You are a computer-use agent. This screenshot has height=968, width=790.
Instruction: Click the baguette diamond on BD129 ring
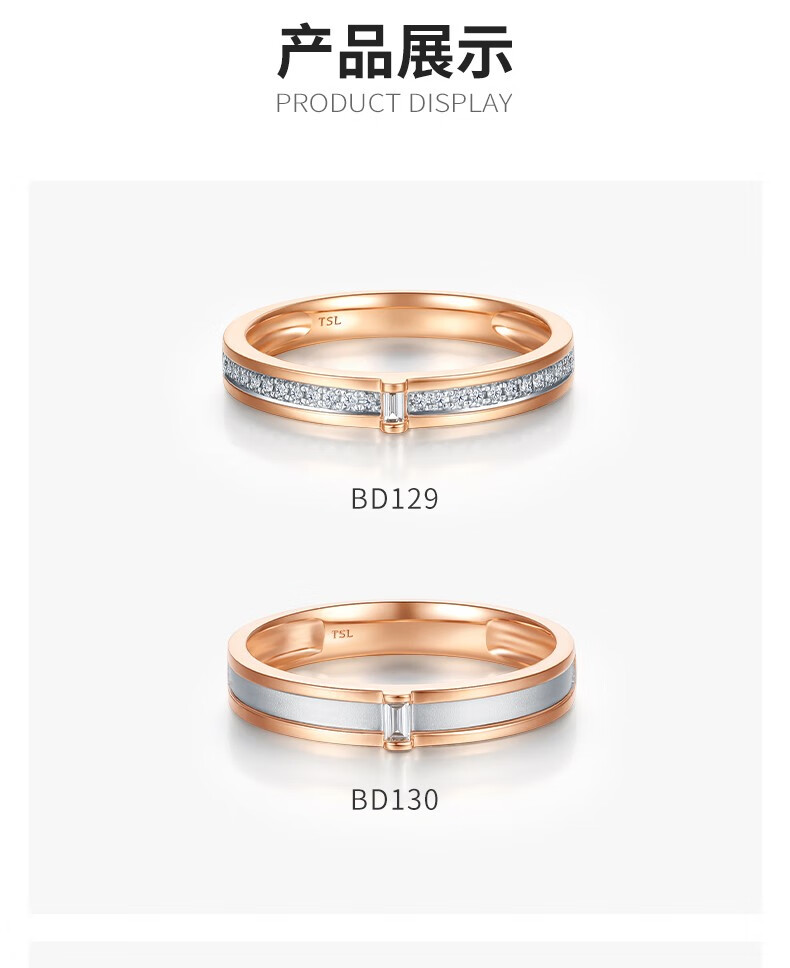click(394, 406)
